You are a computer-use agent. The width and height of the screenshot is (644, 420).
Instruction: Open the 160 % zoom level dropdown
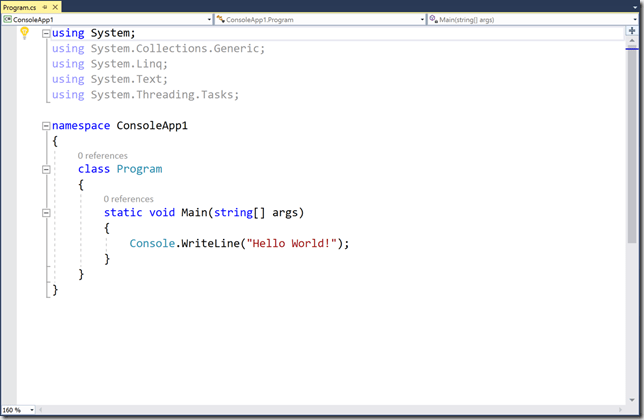[31, 410]
